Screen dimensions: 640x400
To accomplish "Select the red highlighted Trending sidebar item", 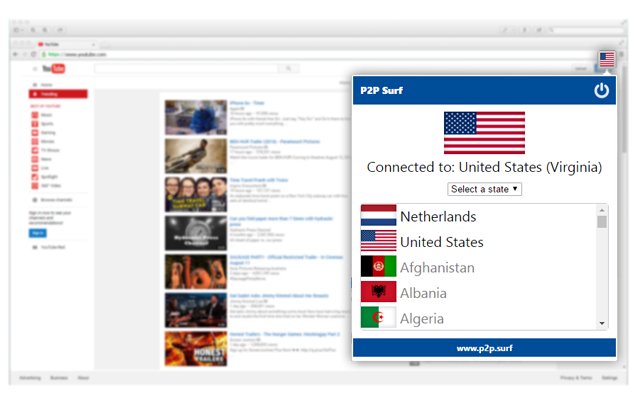I will tap(58, 94).
